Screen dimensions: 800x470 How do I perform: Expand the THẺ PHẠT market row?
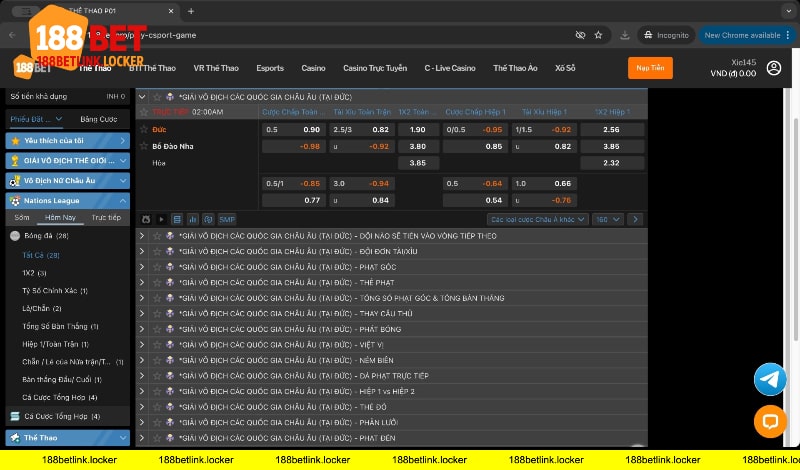pyautogui.click(x=142, y=283)
